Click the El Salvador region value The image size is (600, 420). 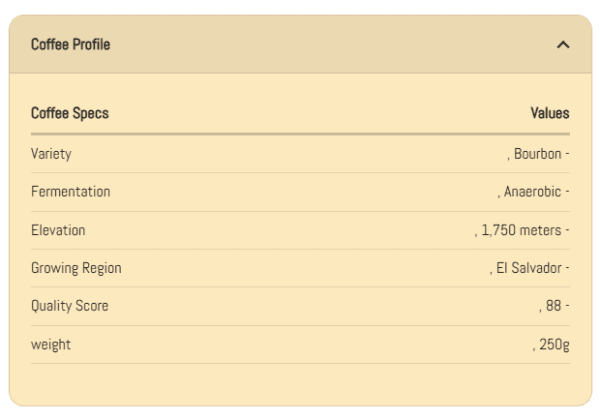(x=529, y=268)
